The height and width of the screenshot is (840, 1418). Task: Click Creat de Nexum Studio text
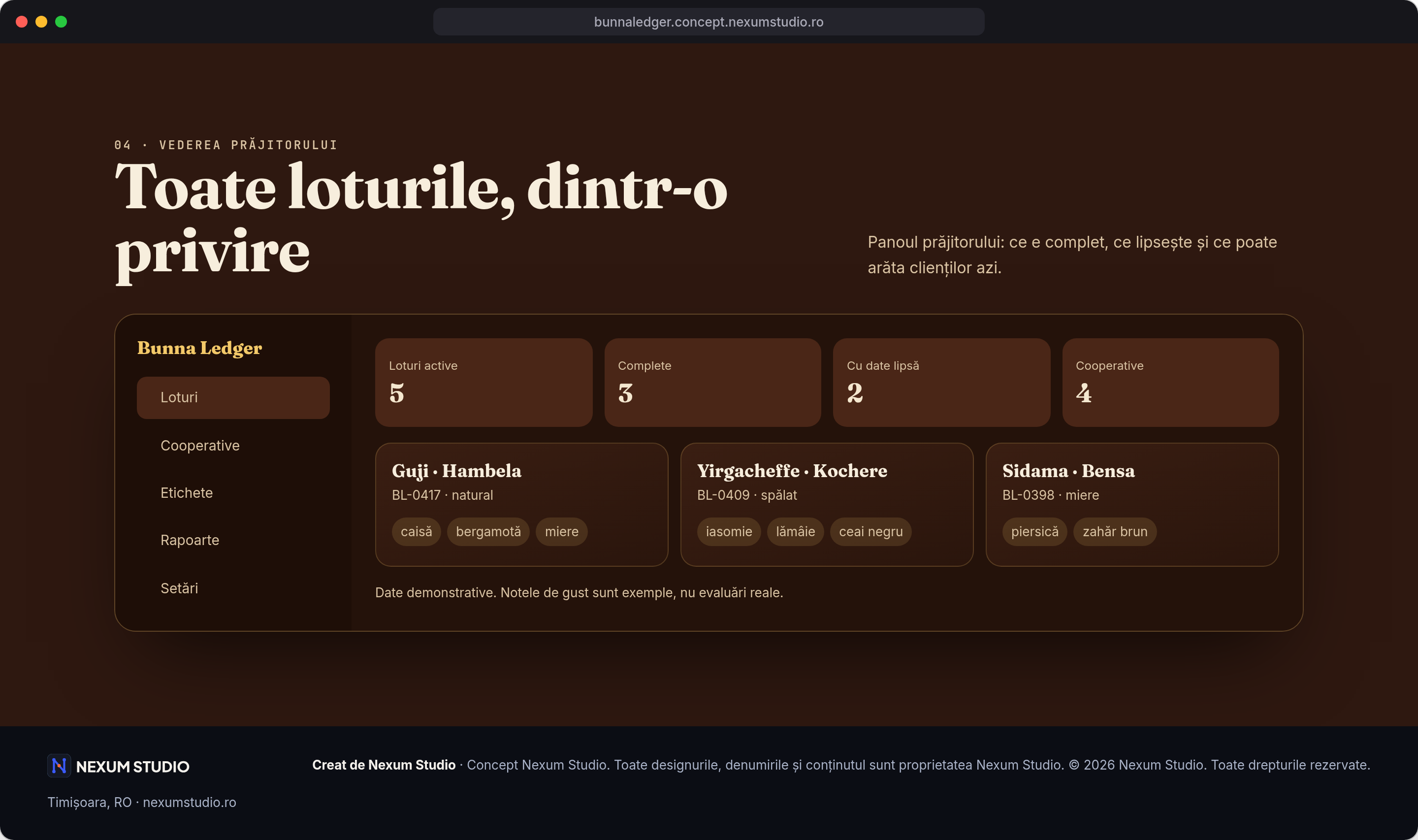tap(384, 765)
